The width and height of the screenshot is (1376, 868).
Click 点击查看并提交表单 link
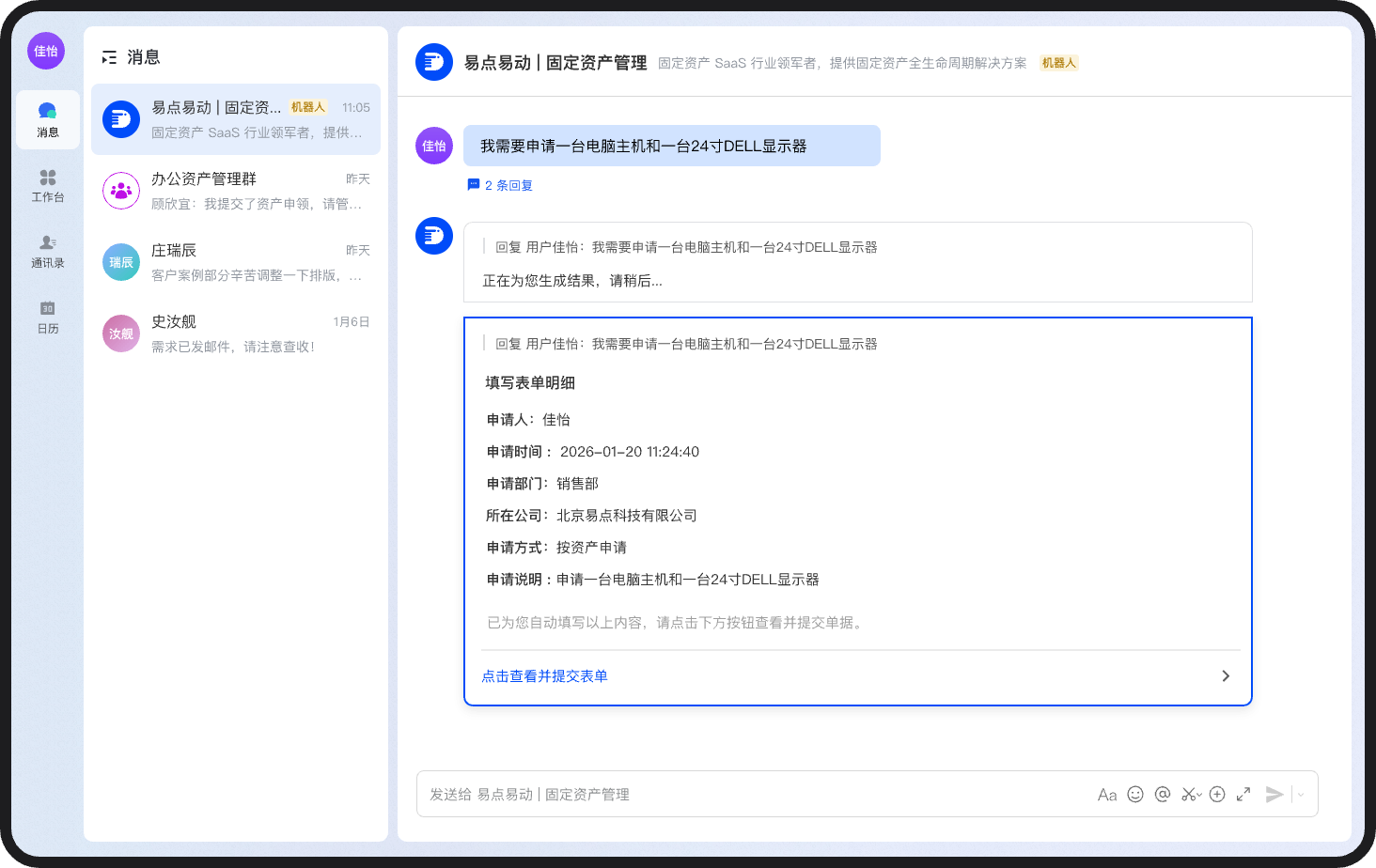coord(544,676)
